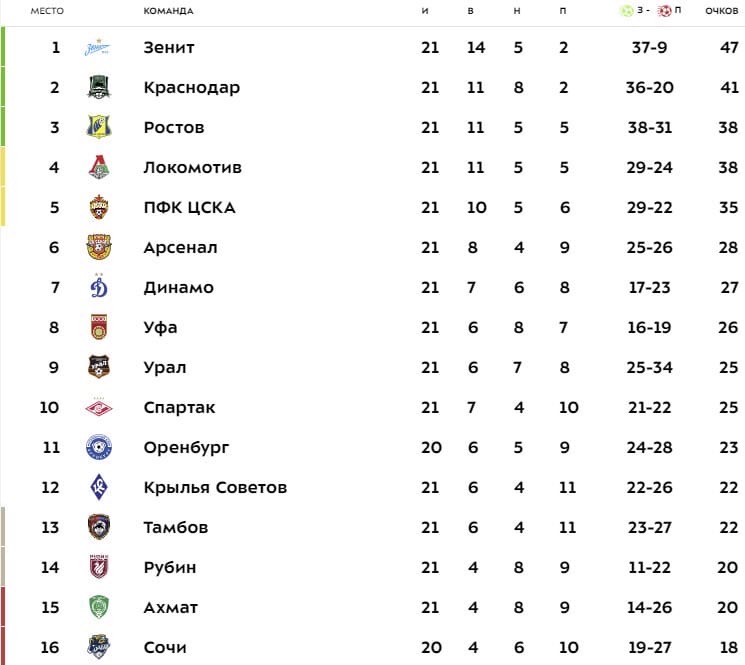Click the Ахмат club green crest
The width and height of the screenshot is (745, 665).
(99, 607)
